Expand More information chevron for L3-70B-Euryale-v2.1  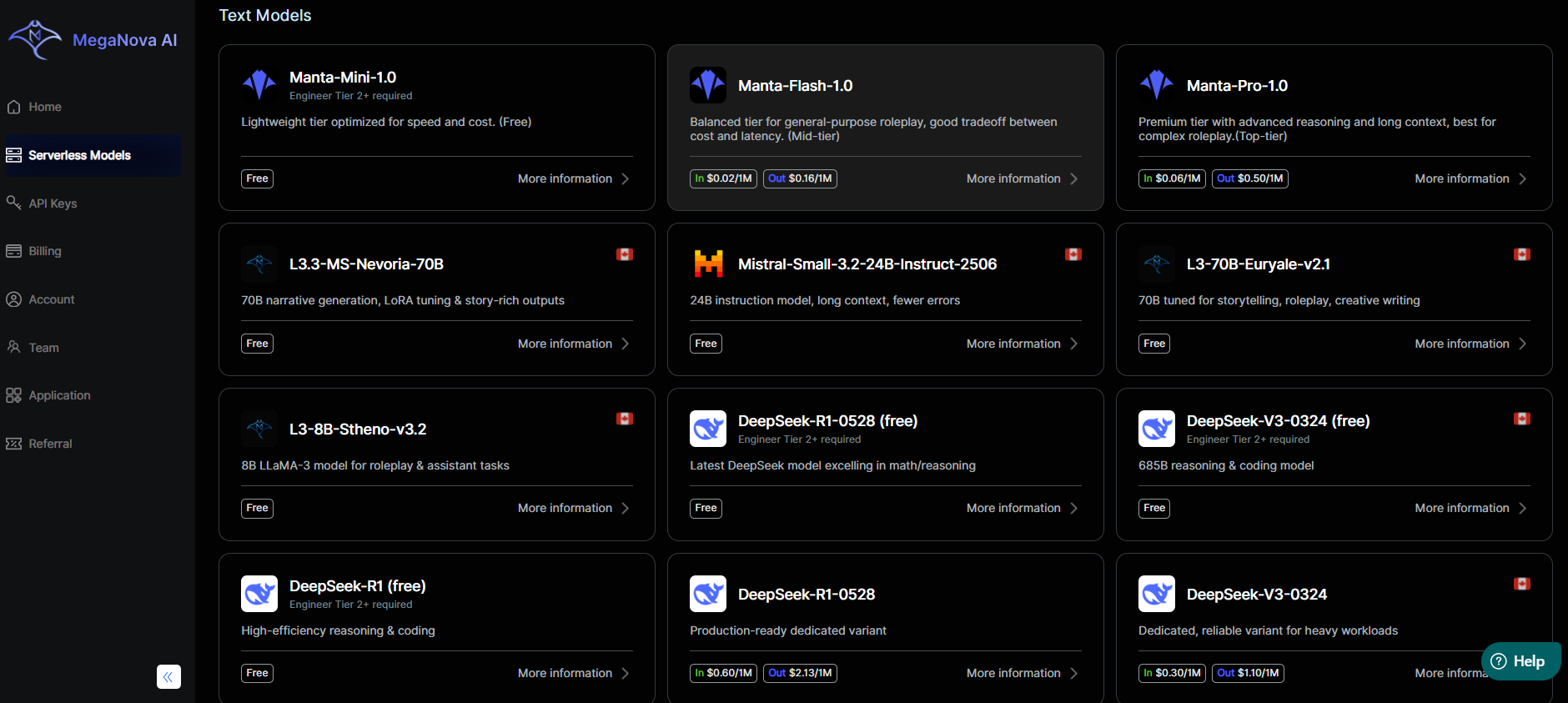click(1523, 344)
